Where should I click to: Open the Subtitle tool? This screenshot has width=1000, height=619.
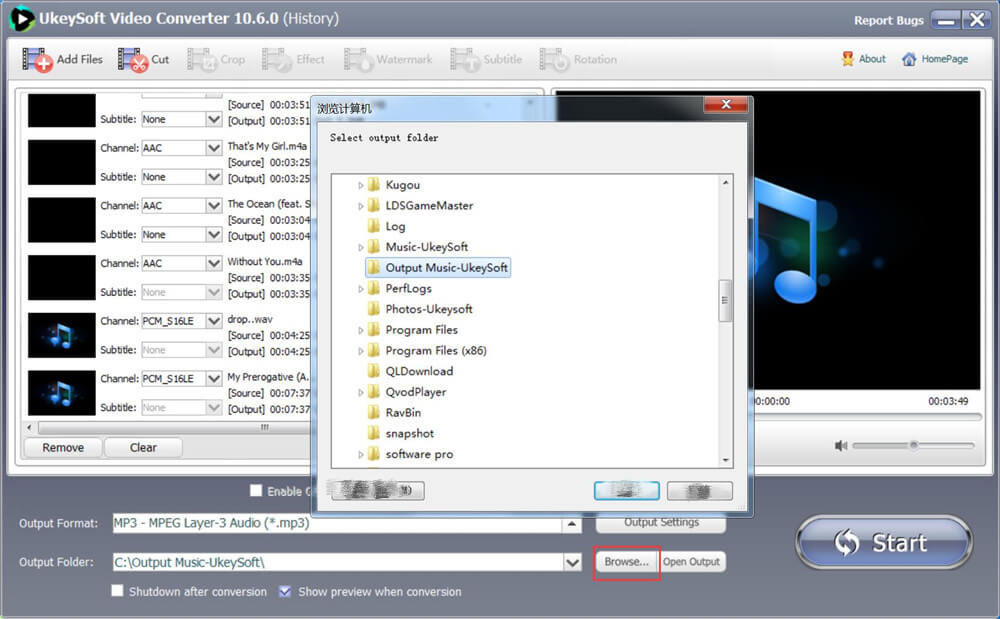pyautogui.click(x=486, y=59)
